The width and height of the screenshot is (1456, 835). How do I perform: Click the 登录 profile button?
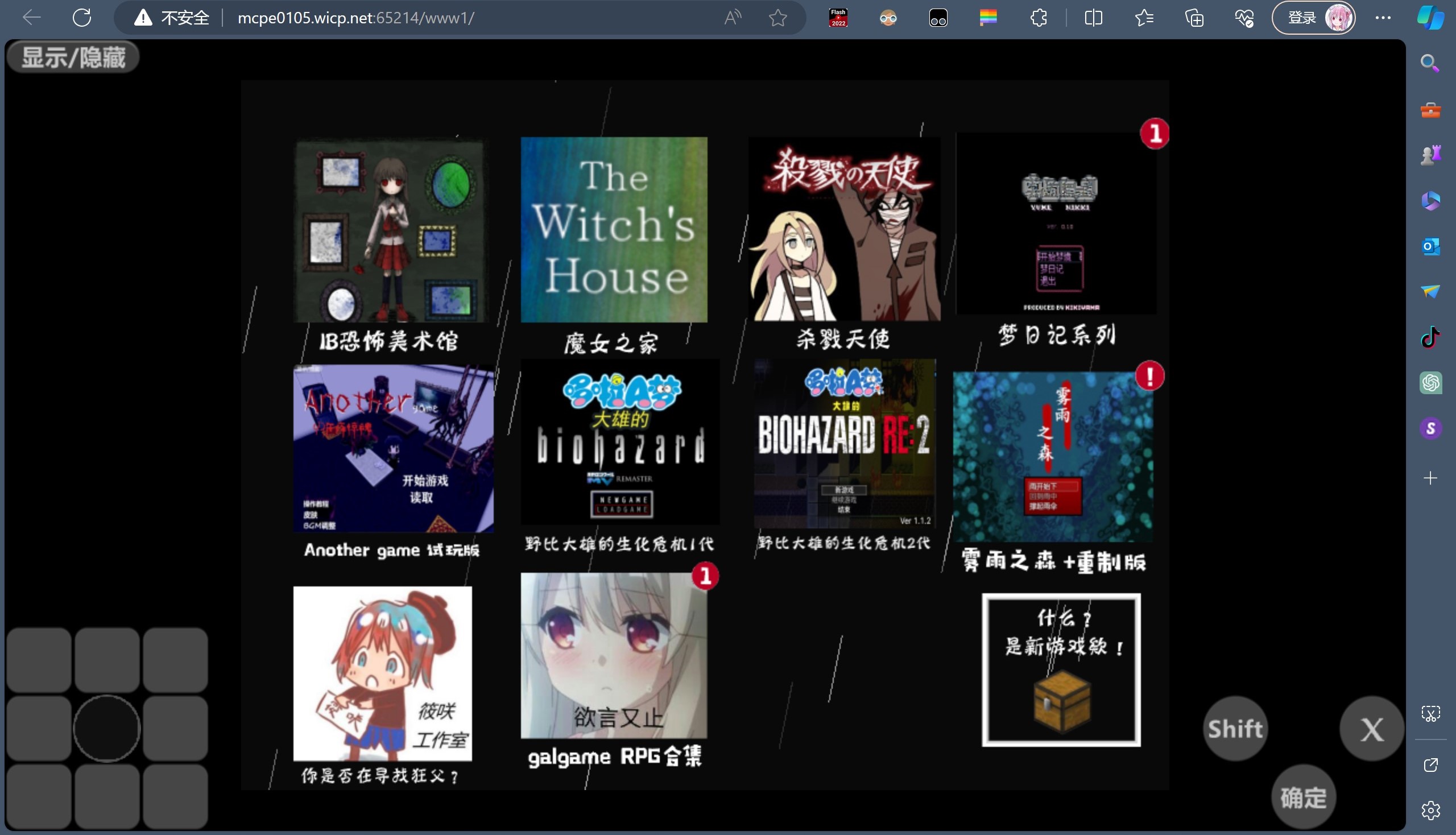tap(1314, 18)
